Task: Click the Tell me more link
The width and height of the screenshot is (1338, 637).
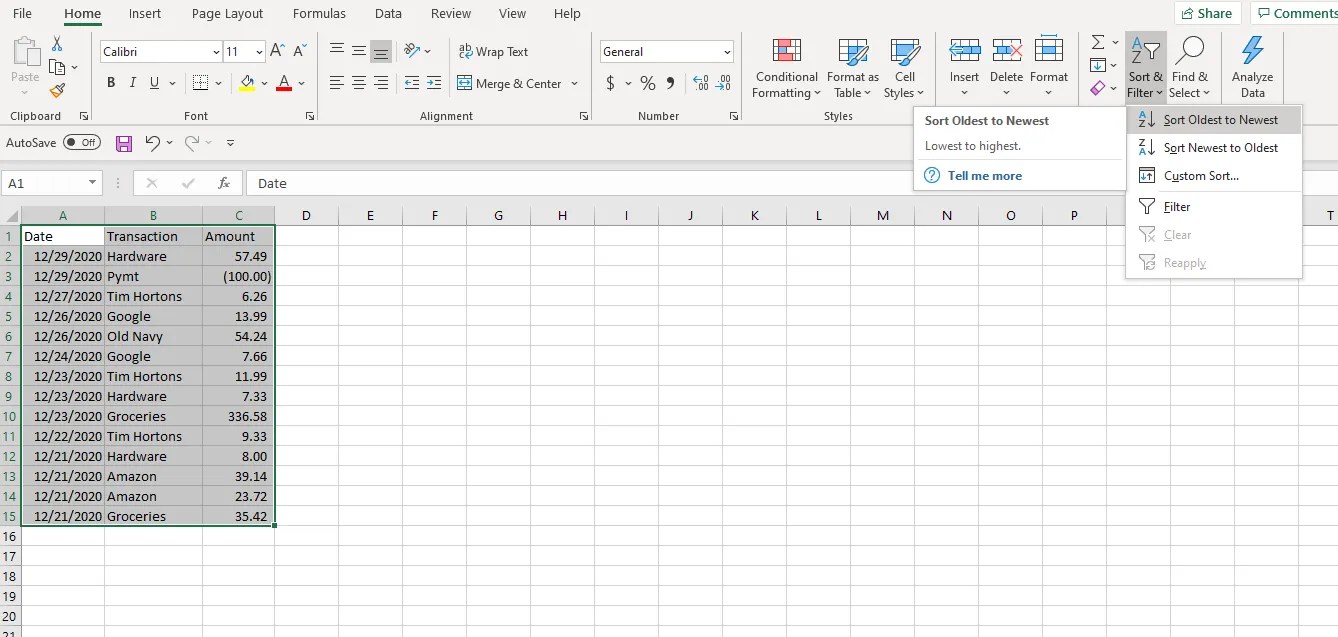Action: [x=984, y=175]
